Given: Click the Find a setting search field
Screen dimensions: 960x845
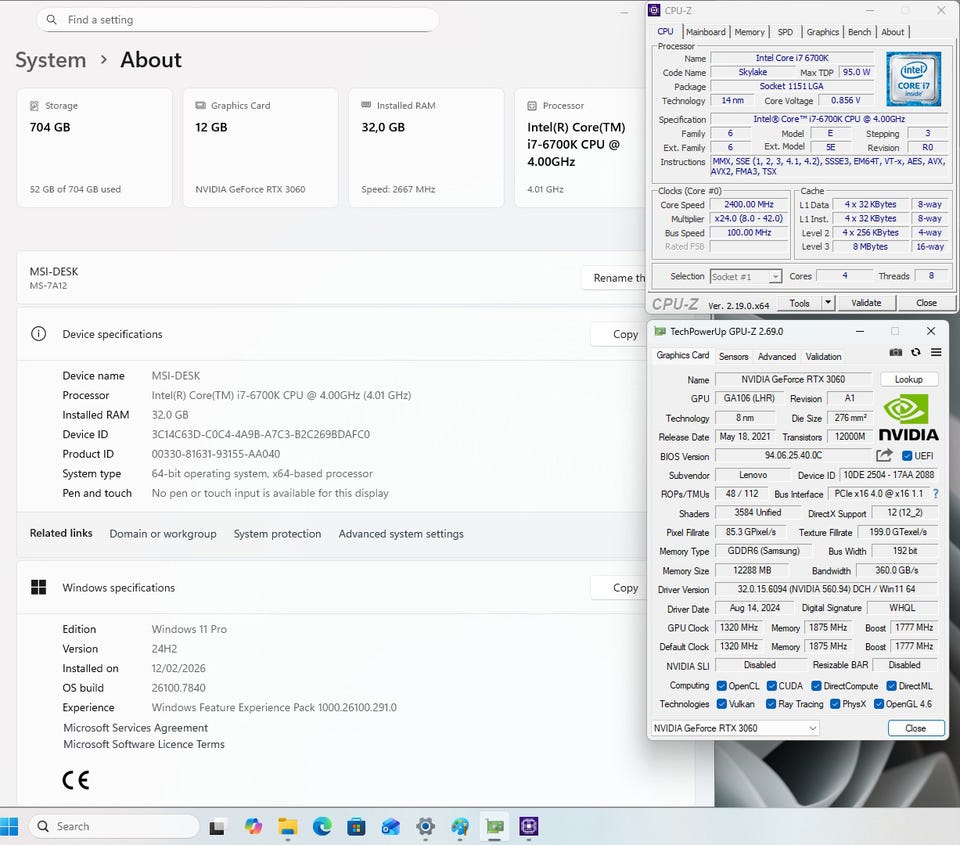Looking at the screenshot, I should click(238, 20).
